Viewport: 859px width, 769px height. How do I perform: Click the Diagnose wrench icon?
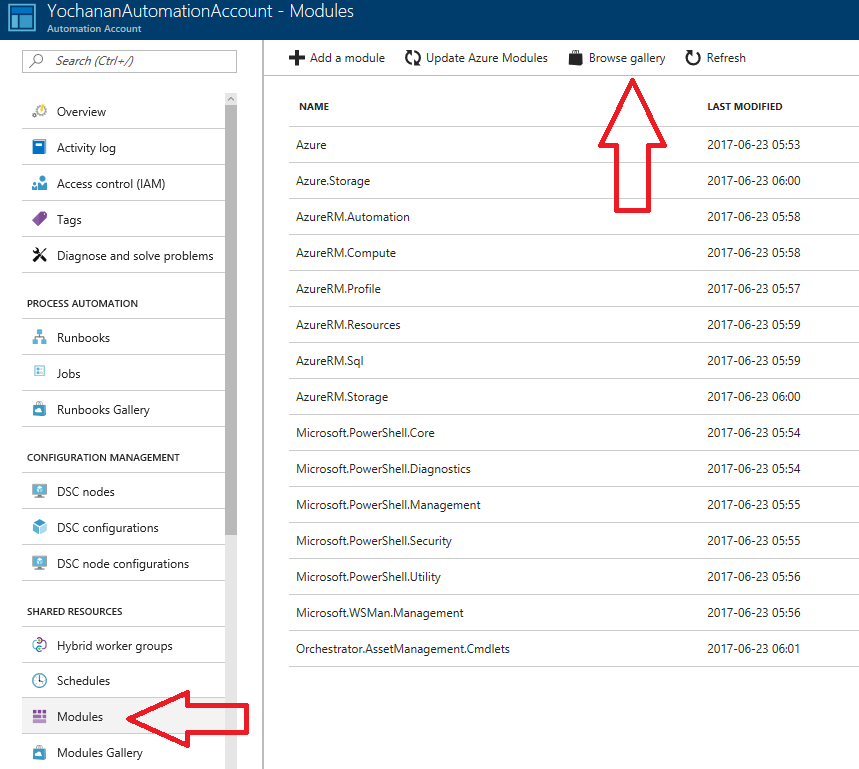tap(39, 255)
